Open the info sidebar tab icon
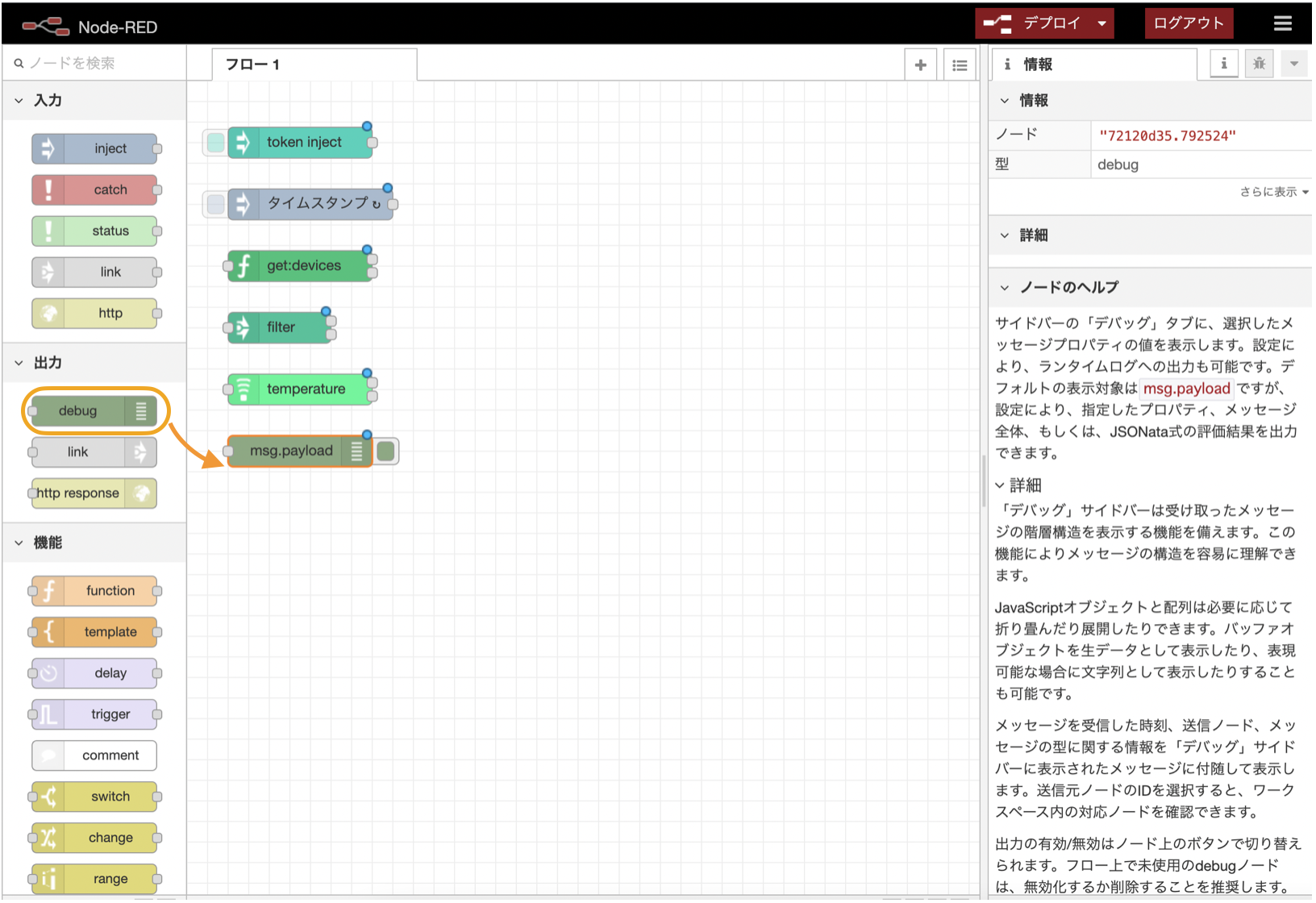This screenshot has width=1316, height=903. pyautogui.click(x=1223, y=64)
